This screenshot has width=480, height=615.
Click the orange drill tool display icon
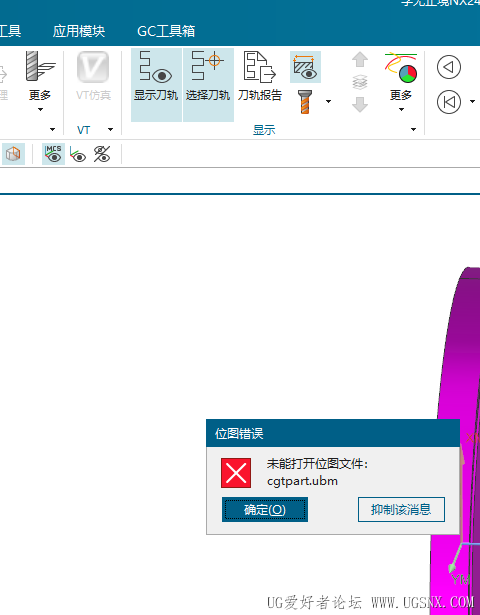[x=305, y=102]
